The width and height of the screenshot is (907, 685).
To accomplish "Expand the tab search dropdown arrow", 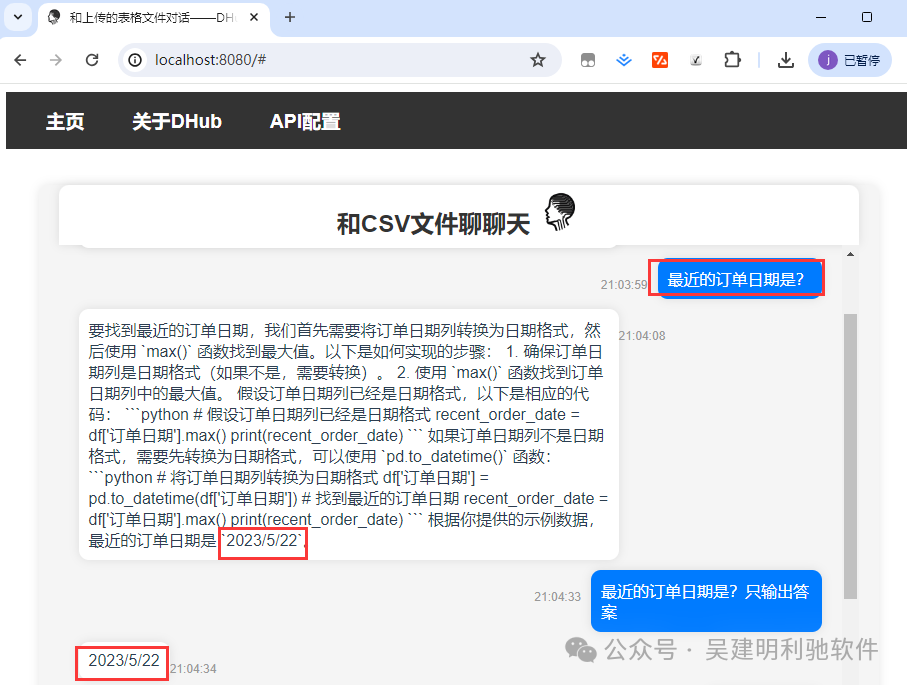I will (17, 17).
